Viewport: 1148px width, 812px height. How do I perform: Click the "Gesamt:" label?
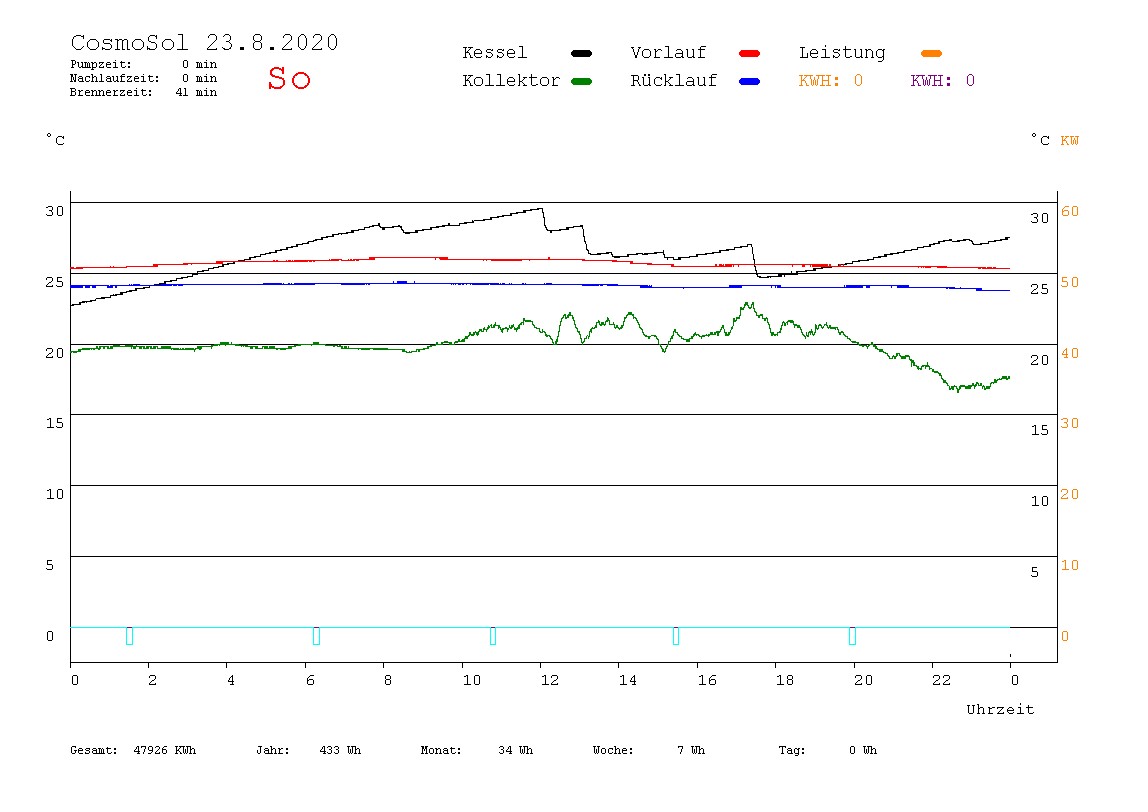coord(94,750)
